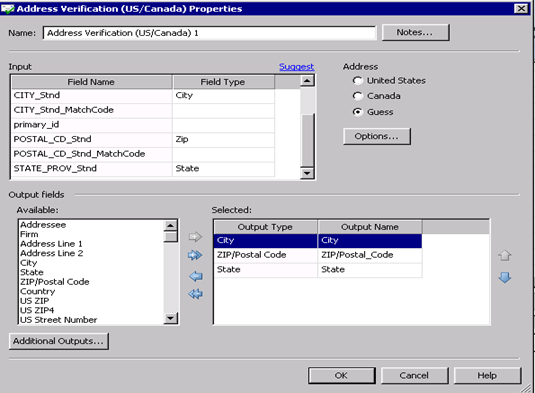Click the Output Type column header

265,227
